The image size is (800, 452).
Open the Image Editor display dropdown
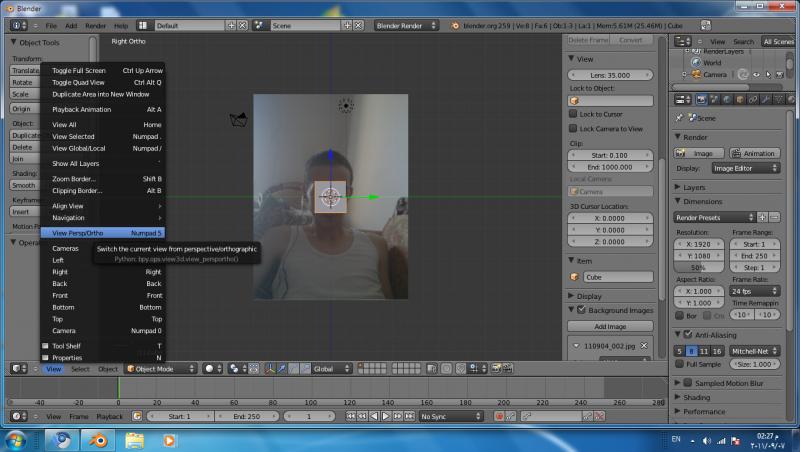[x=745, y=168]
